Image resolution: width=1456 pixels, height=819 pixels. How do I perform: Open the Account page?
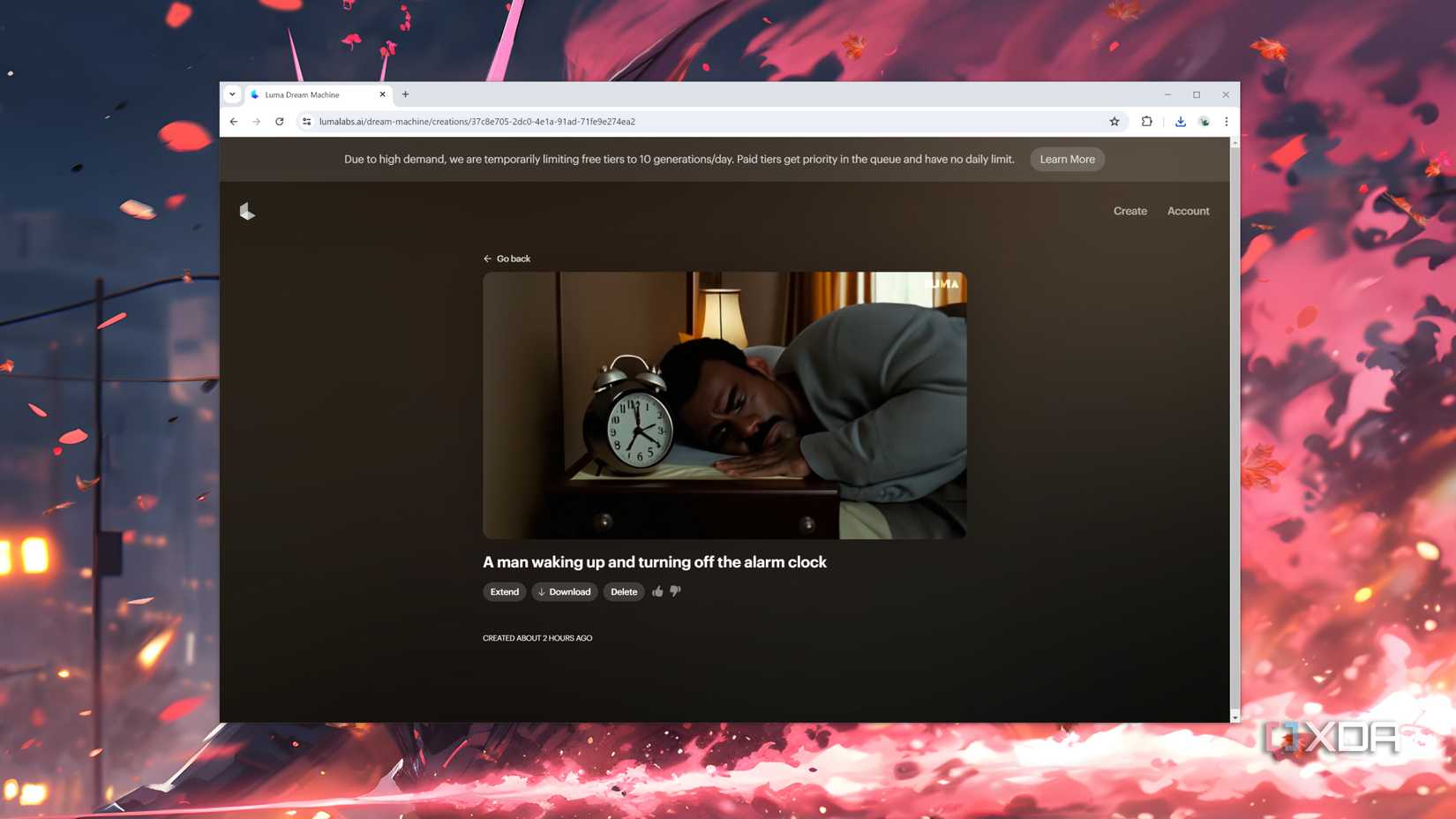1188,211
